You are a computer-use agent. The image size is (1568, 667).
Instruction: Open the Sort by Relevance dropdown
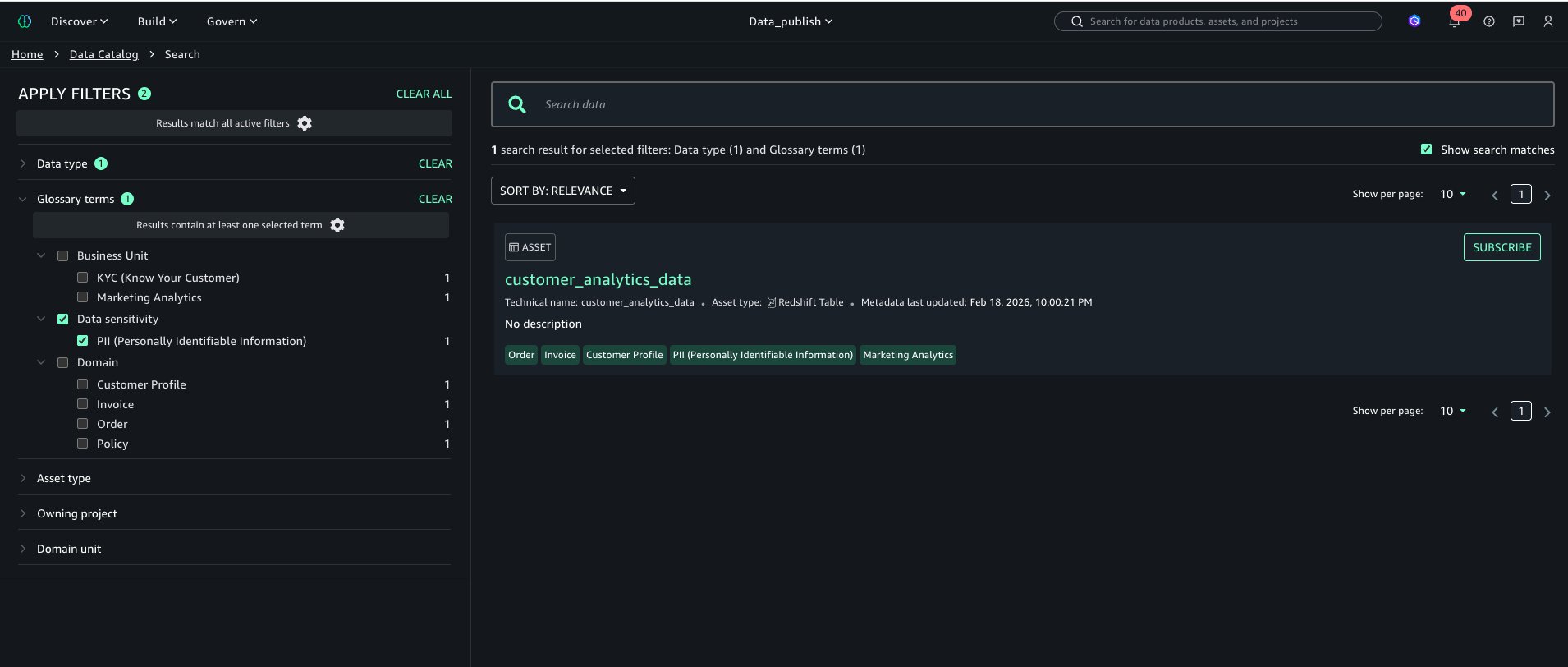point(562,191)
